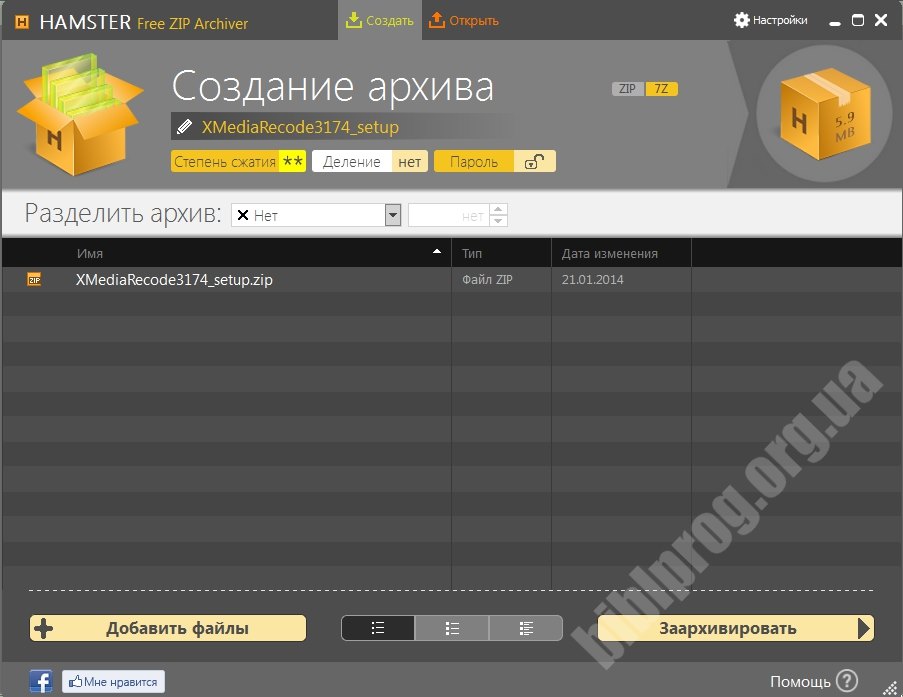Close the Hamster ZIP Archiver window

[x=881, y=20]
